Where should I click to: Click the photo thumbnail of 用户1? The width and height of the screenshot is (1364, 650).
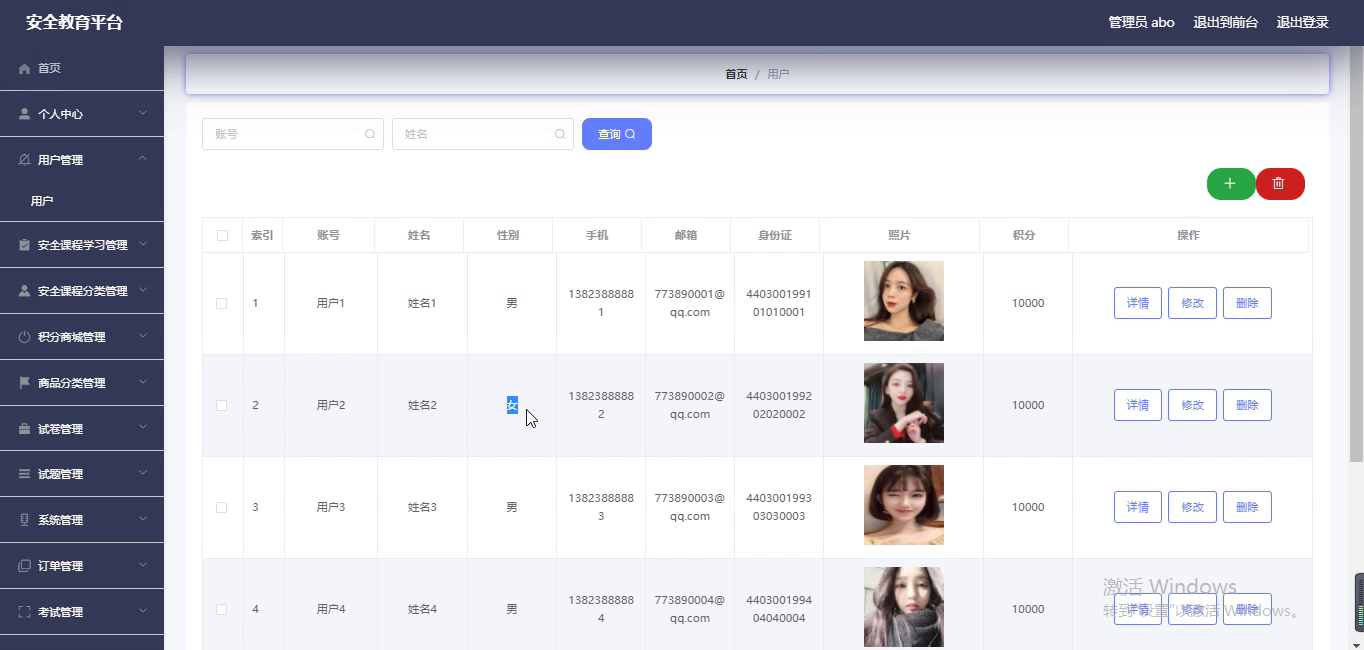click(904, 301)
